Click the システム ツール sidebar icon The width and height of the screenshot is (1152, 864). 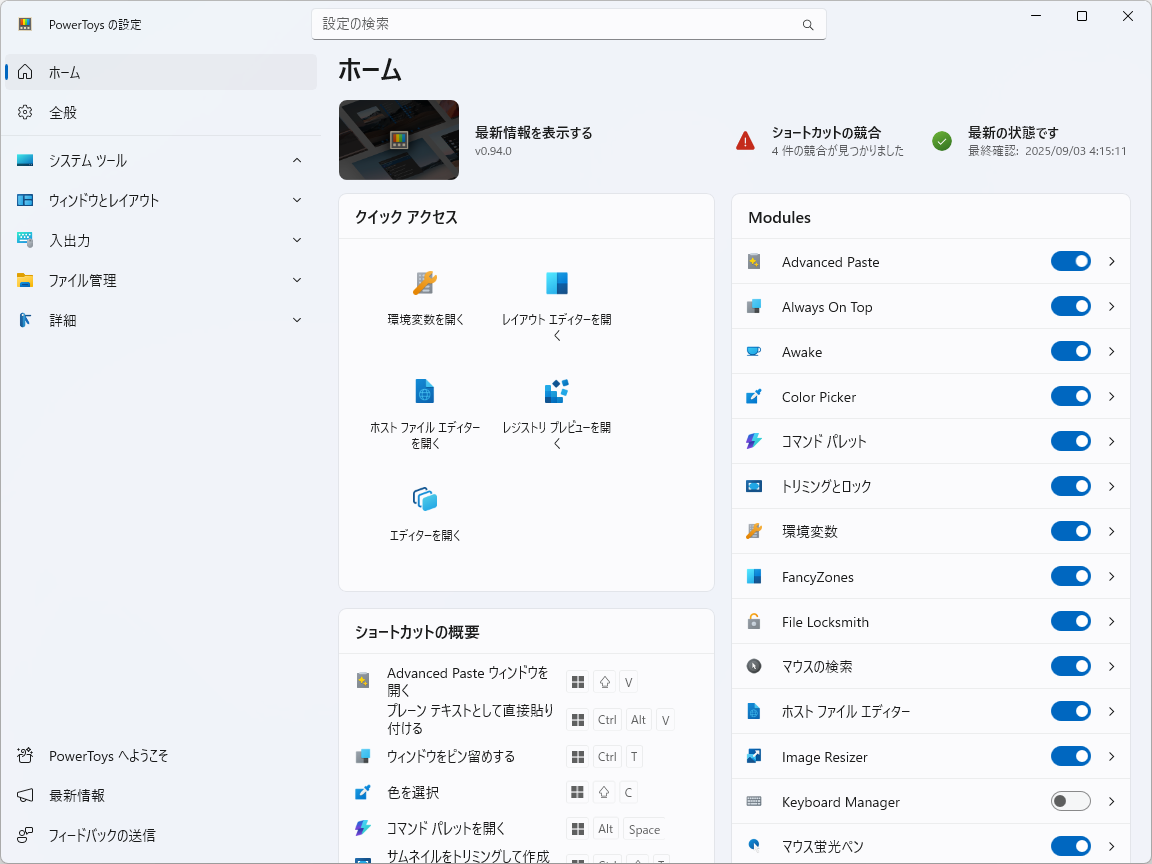click(x=24, y=160)
